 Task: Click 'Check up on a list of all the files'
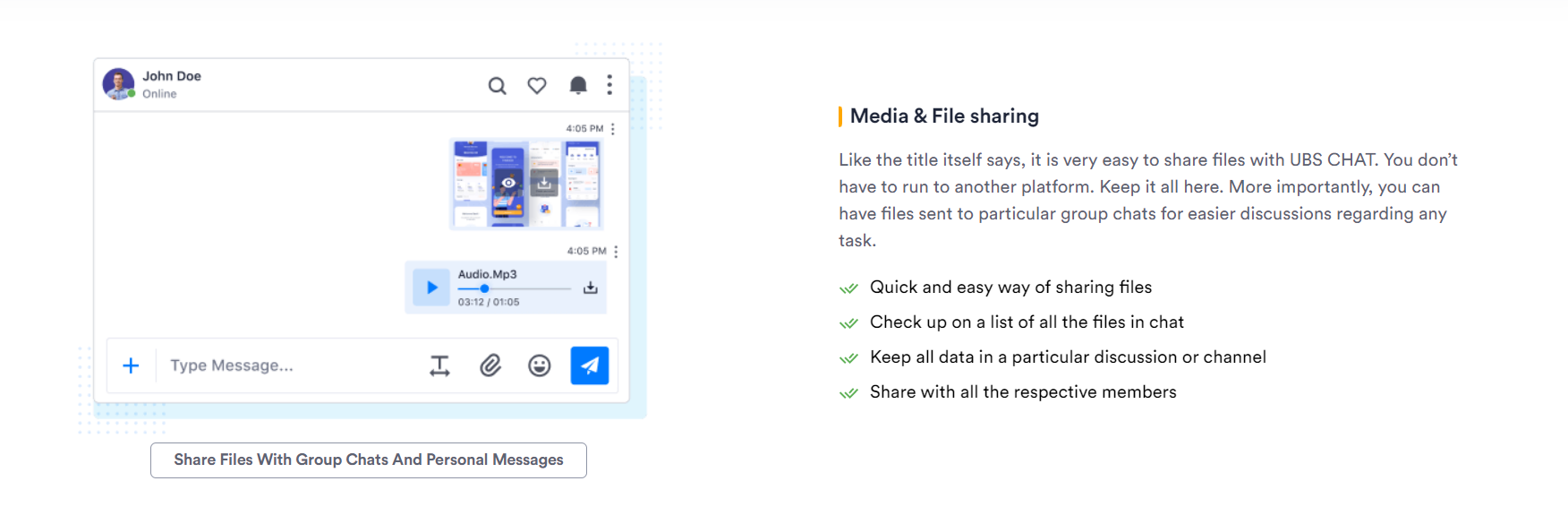1027,322
